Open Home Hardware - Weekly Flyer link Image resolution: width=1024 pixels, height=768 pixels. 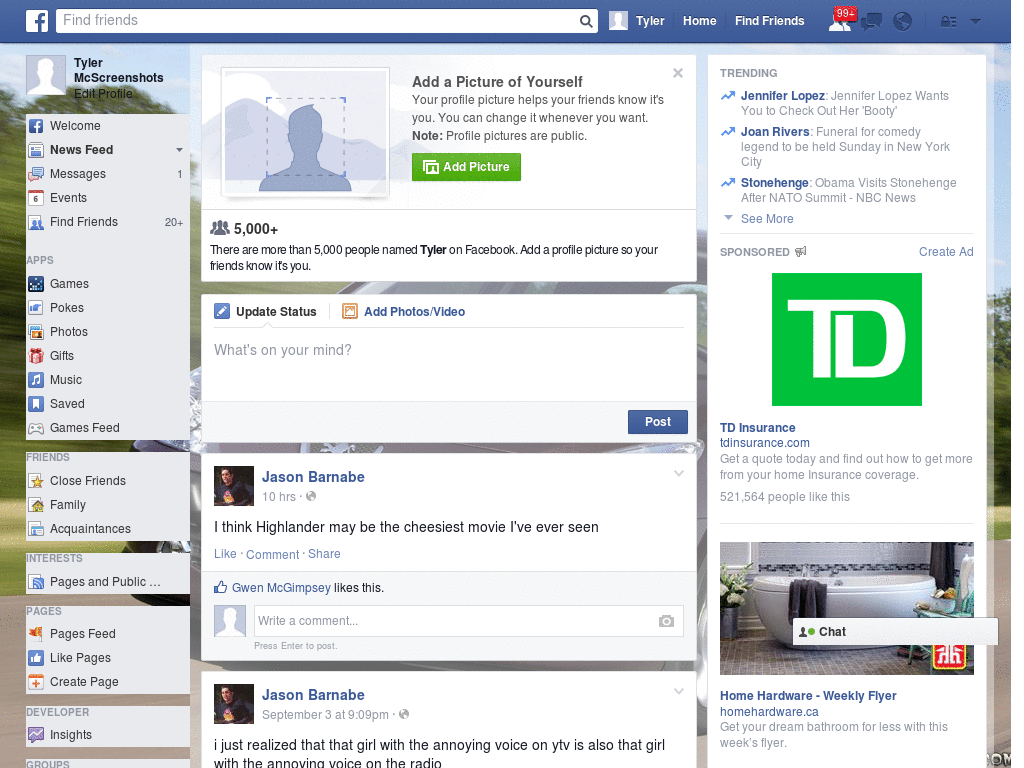808,696
